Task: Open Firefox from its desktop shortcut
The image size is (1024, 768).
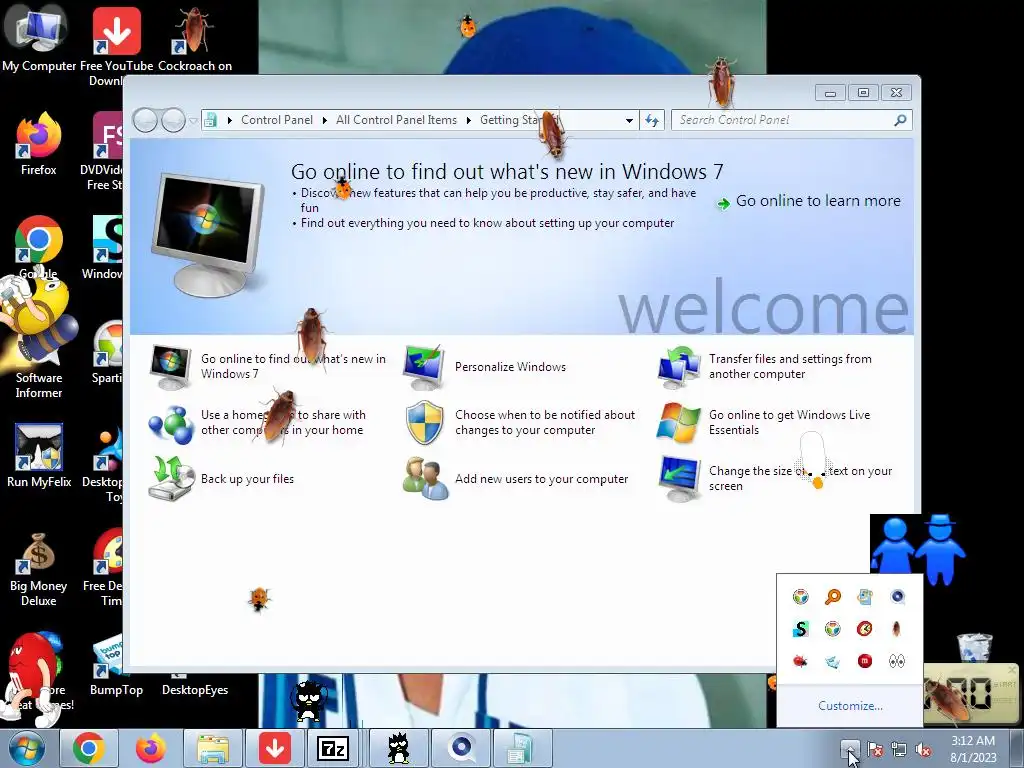Action: tap(38, 144)
